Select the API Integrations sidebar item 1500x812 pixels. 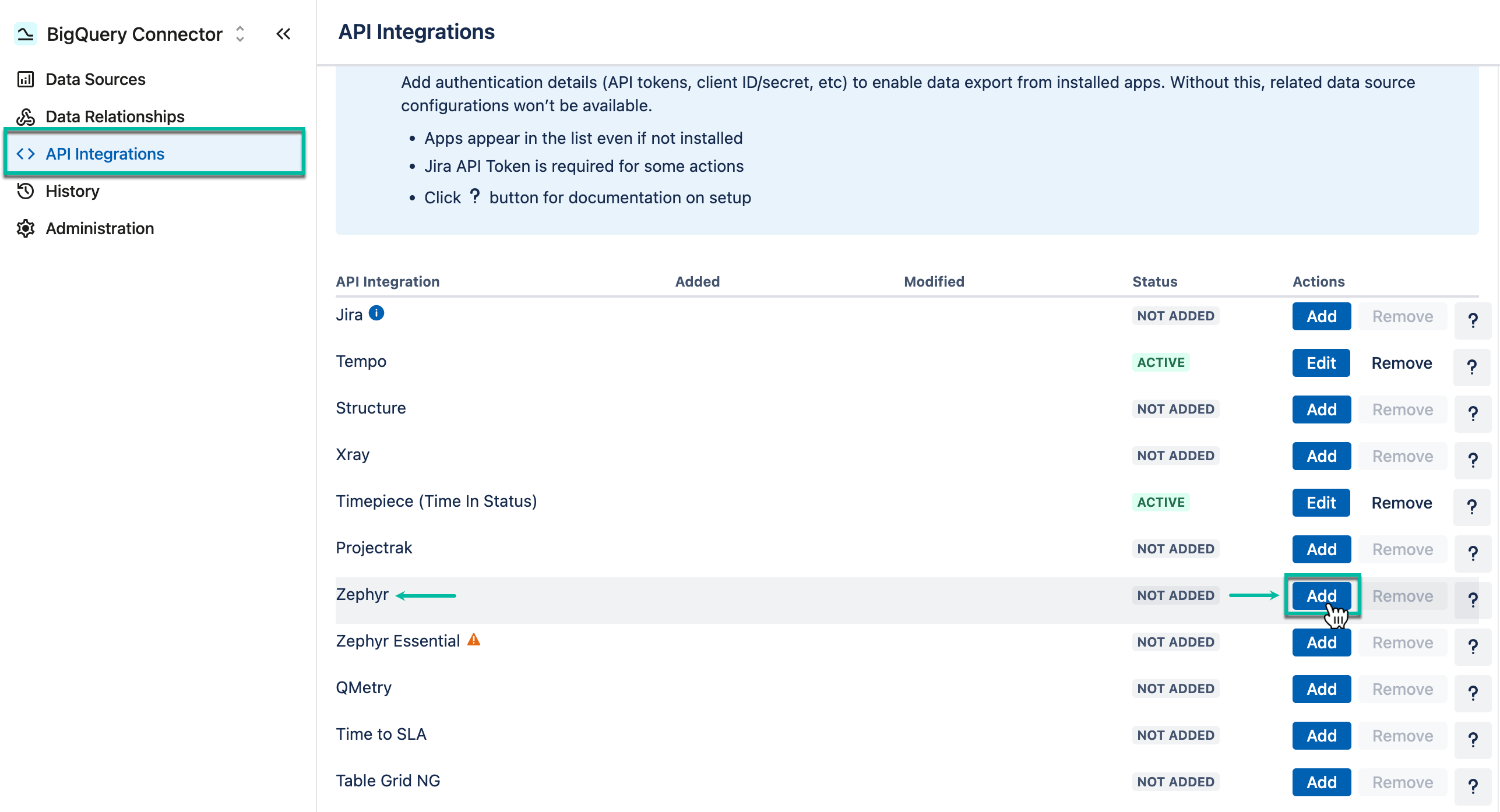coord(105,153)
